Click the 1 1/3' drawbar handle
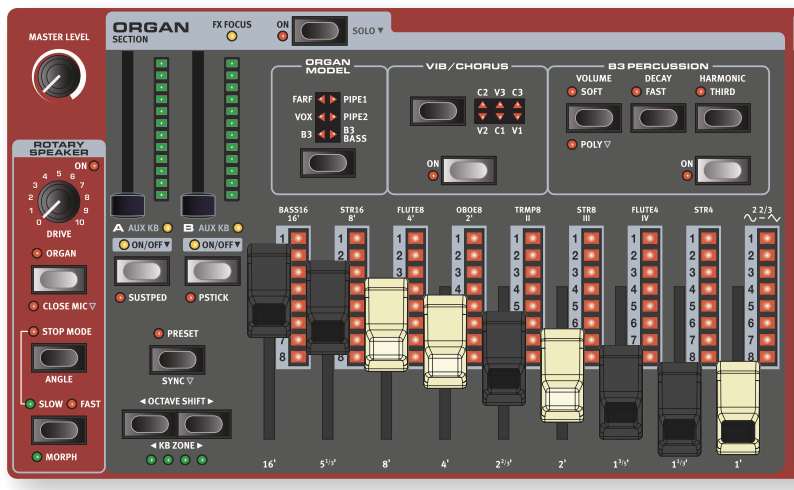 (x=680, y=409)
